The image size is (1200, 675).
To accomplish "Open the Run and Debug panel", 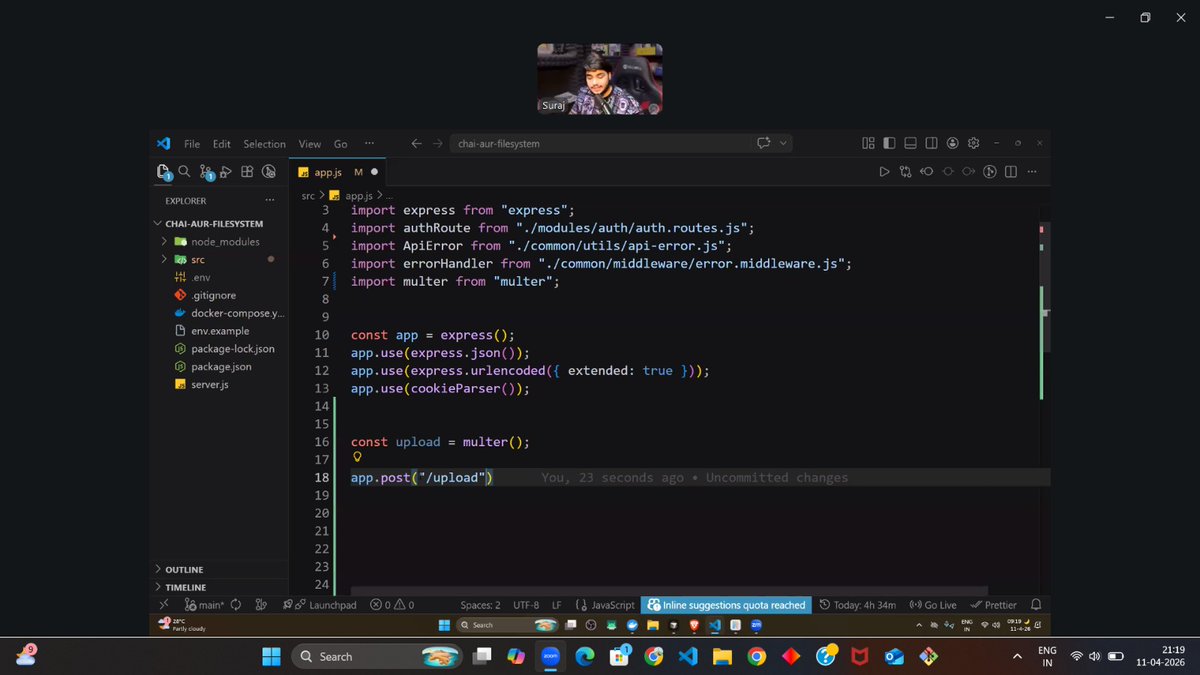I will pos(227,171).
